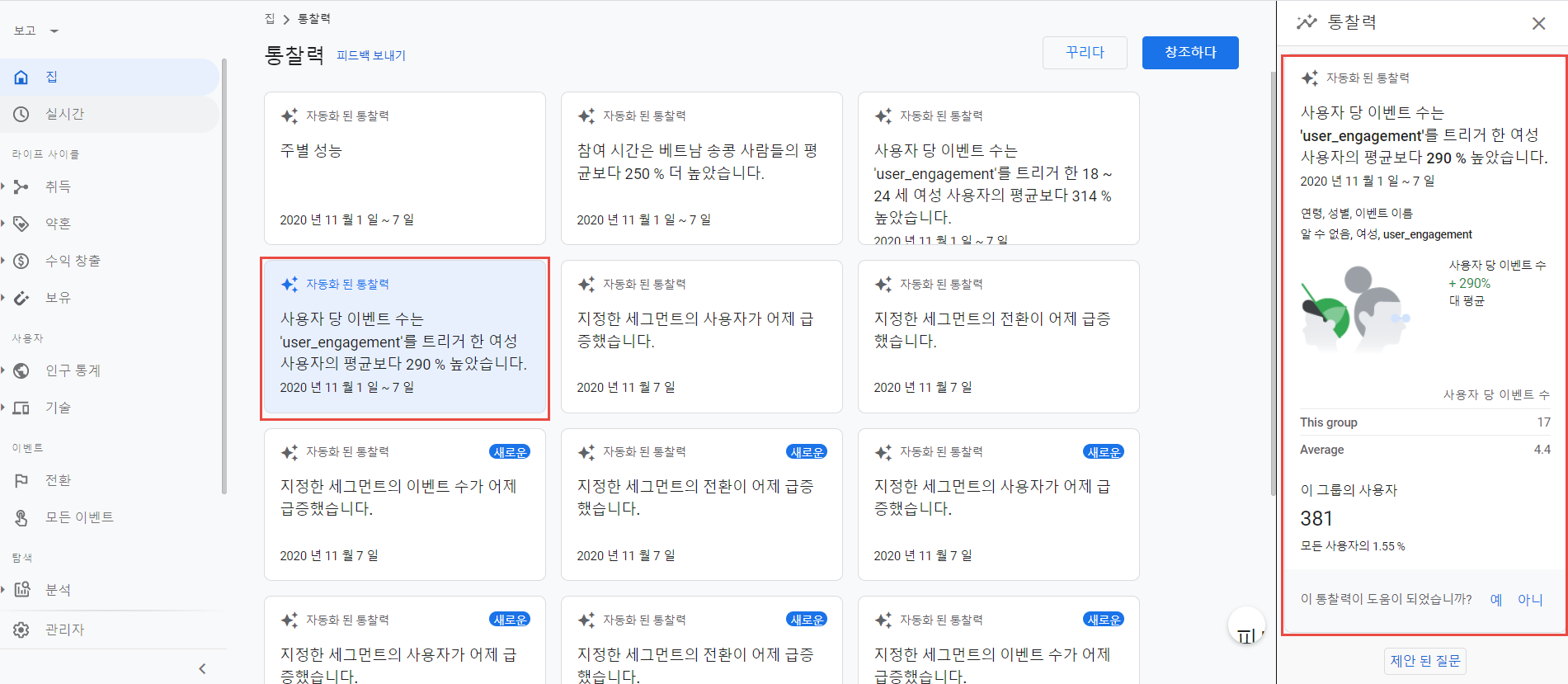Open the 실시간 realtime report
Screen dimensions: 1568x684
click(x=109, y=114)
